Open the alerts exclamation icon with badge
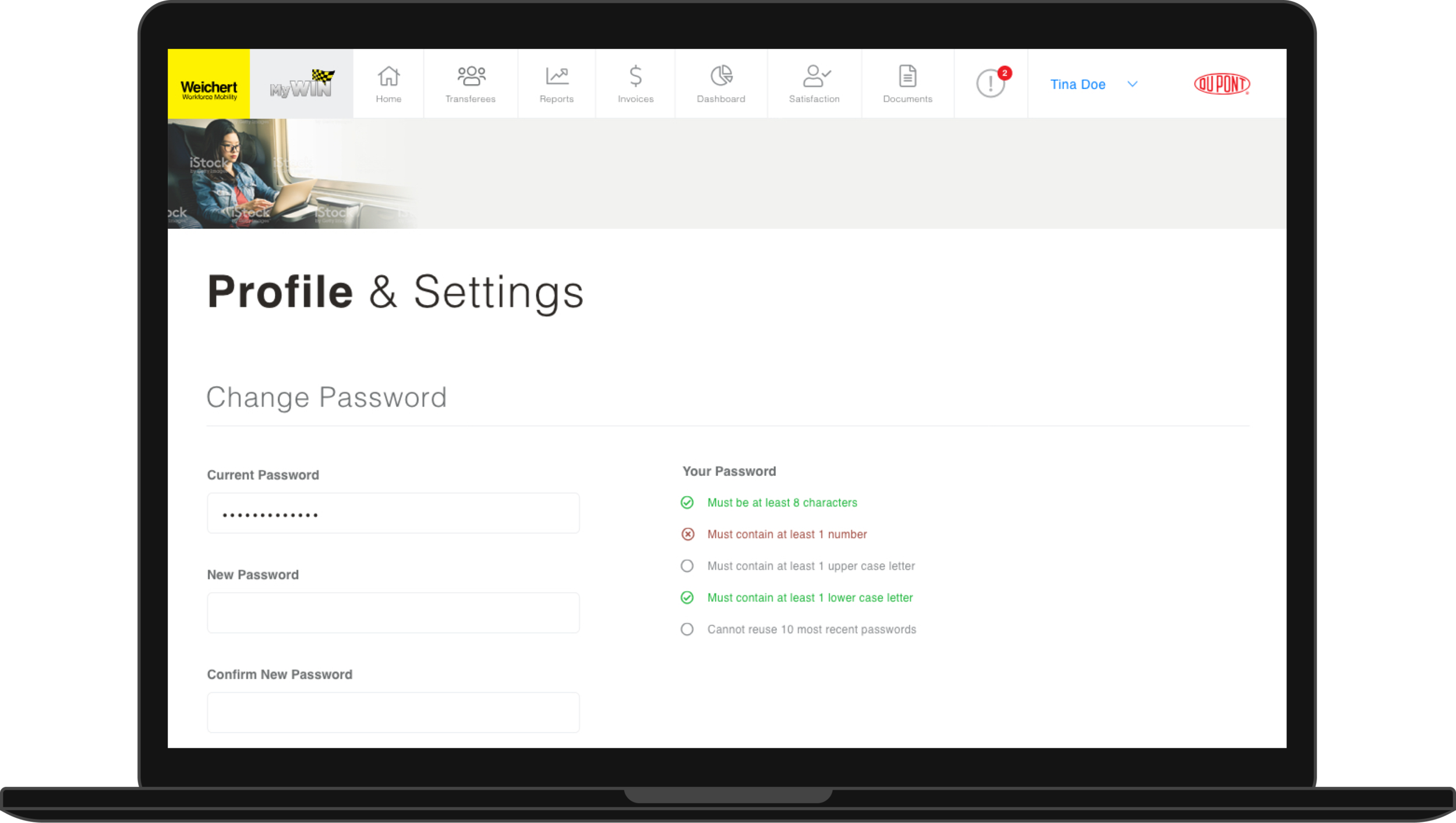Screen dimensions: 1456x823 (991, 83)
